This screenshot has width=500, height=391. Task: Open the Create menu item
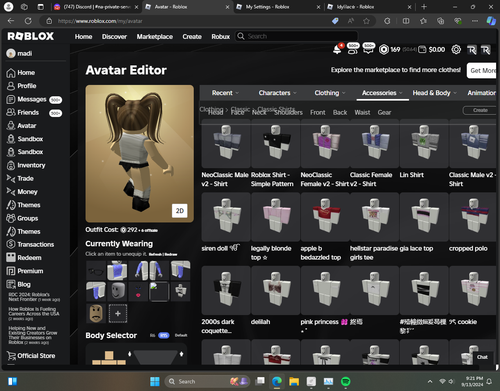192,36
